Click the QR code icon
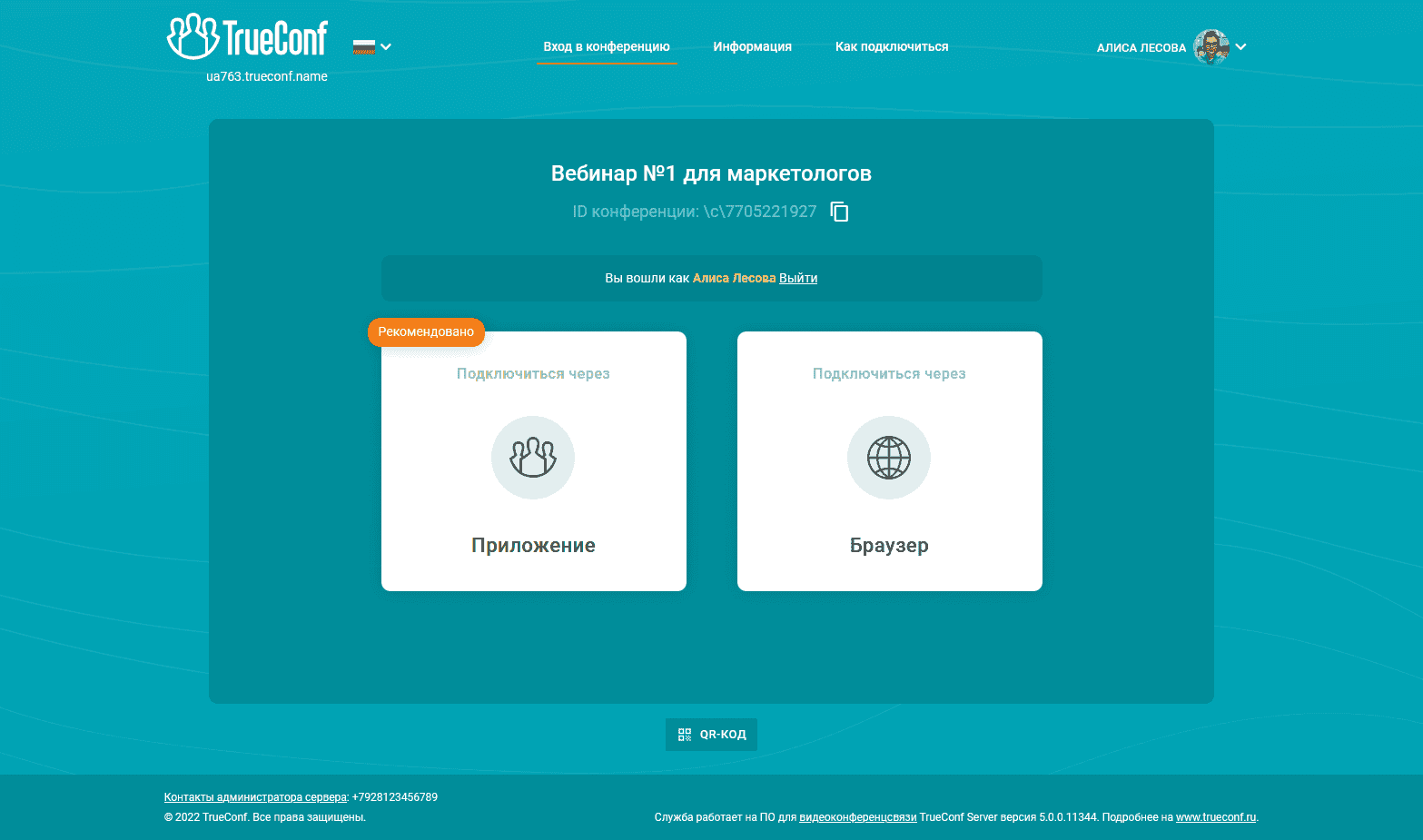 coord(685,735)
